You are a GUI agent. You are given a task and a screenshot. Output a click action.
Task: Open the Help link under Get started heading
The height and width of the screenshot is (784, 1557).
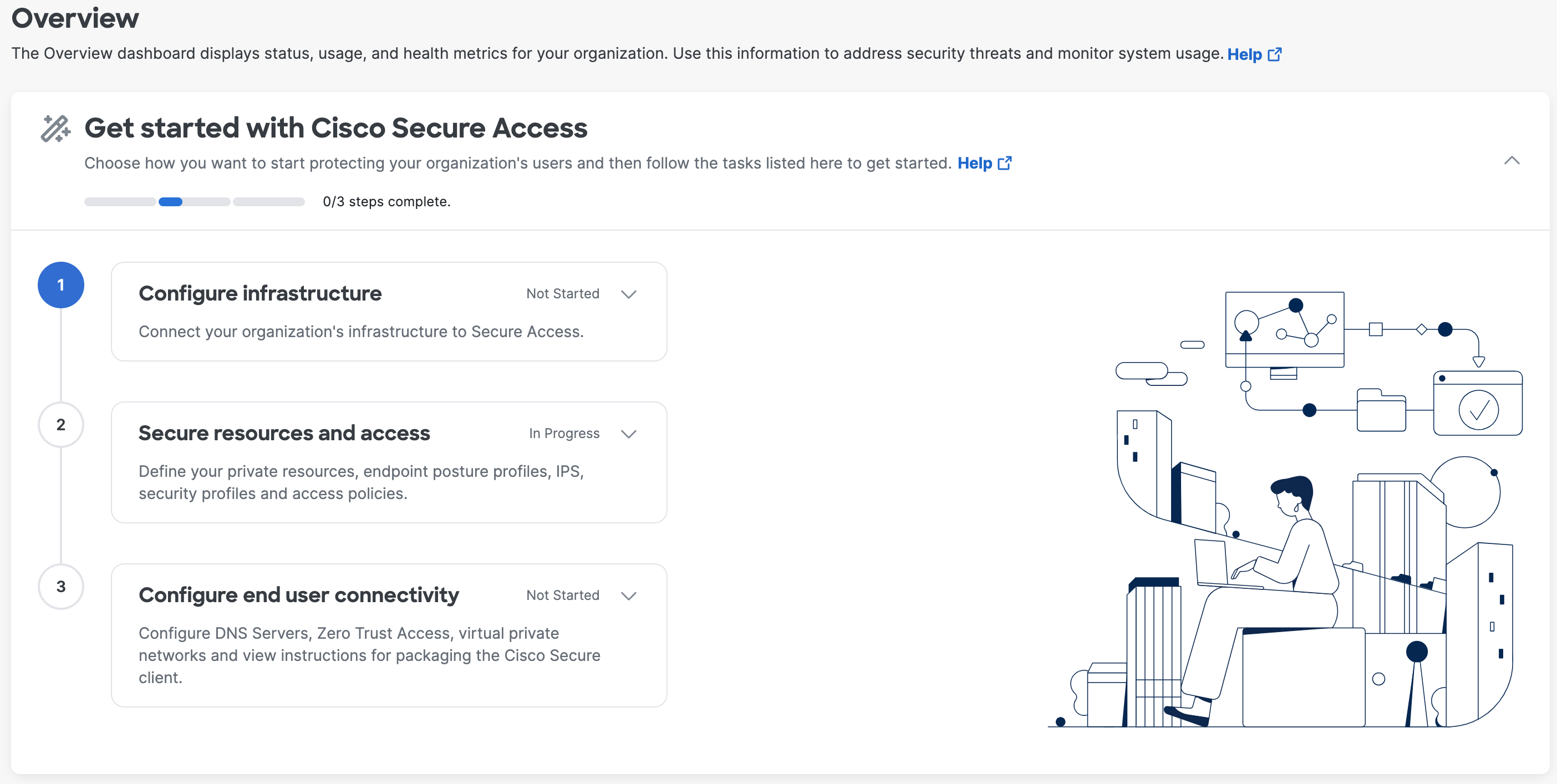click(x=974, y=163)
